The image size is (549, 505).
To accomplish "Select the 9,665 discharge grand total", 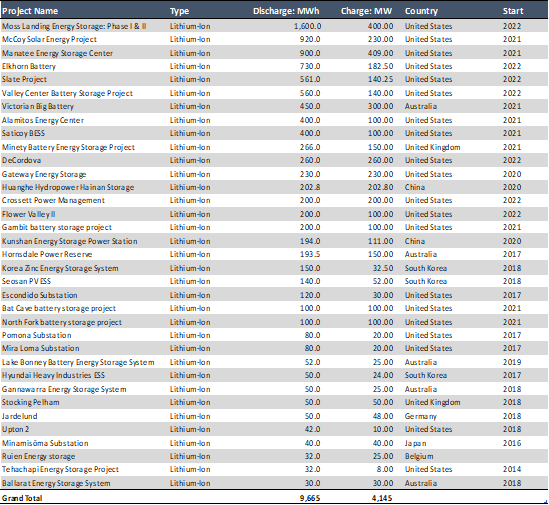I will (x=310, y=498).
